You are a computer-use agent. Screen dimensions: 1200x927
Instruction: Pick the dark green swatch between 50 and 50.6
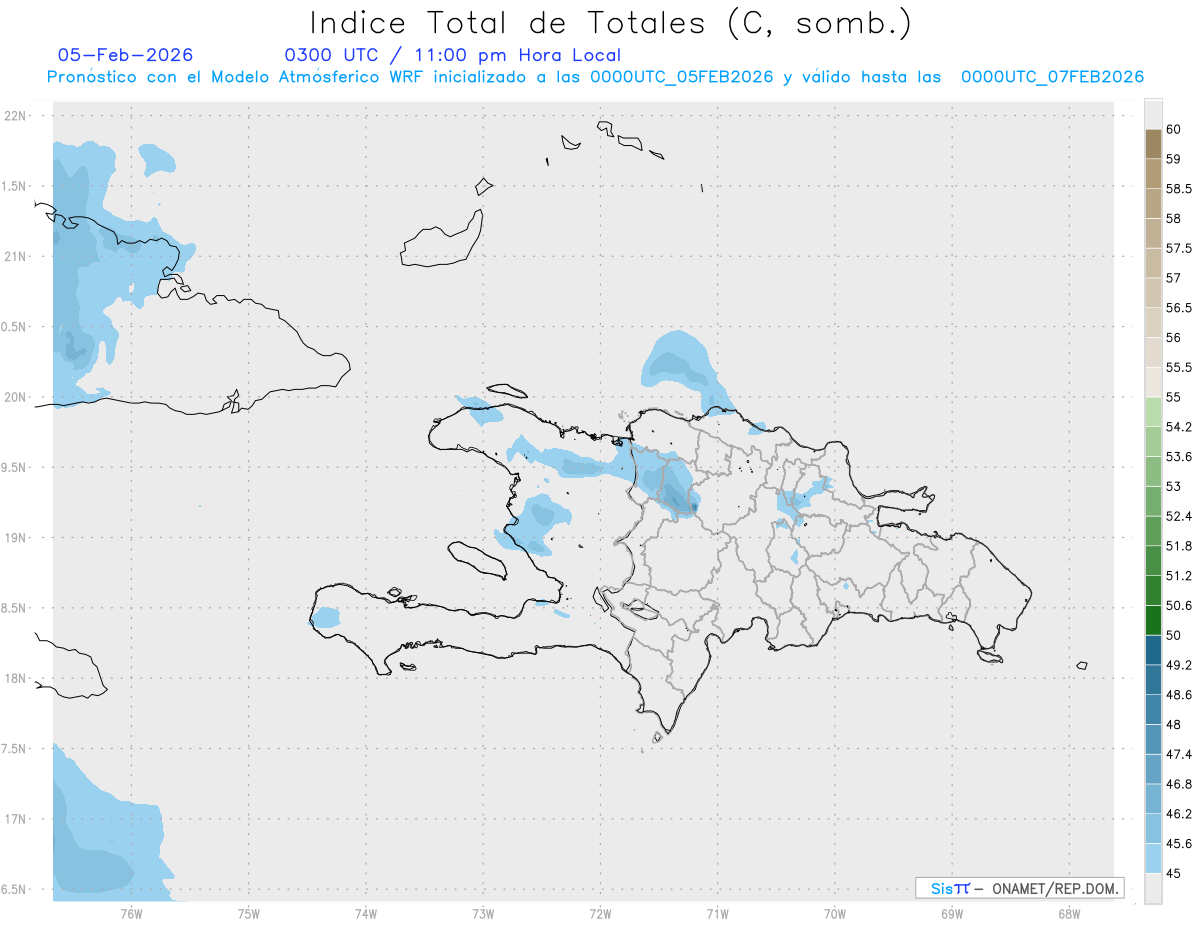(x=1153, y=621)
